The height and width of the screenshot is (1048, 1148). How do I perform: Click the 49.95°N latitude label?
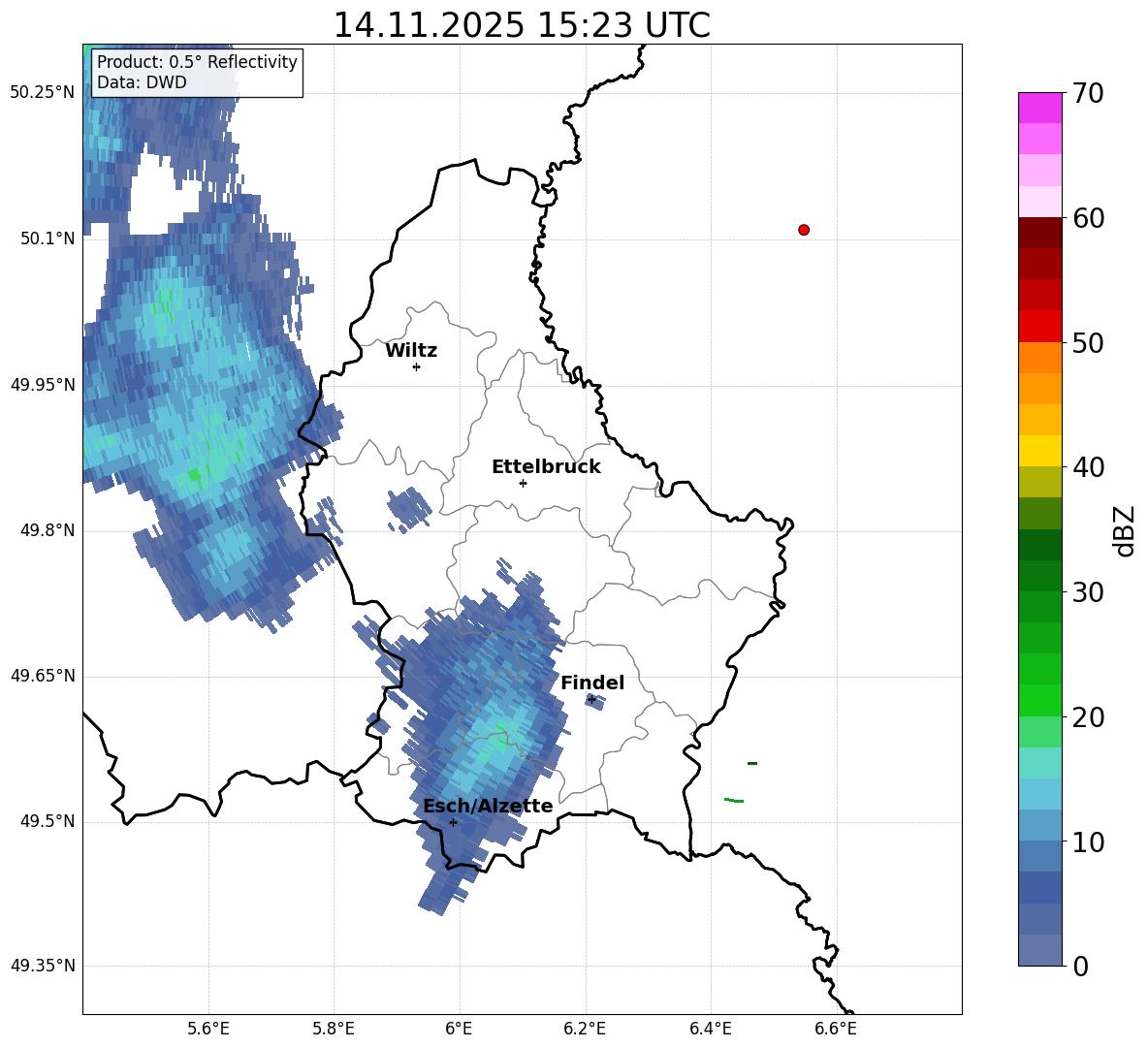pos(43,385)
